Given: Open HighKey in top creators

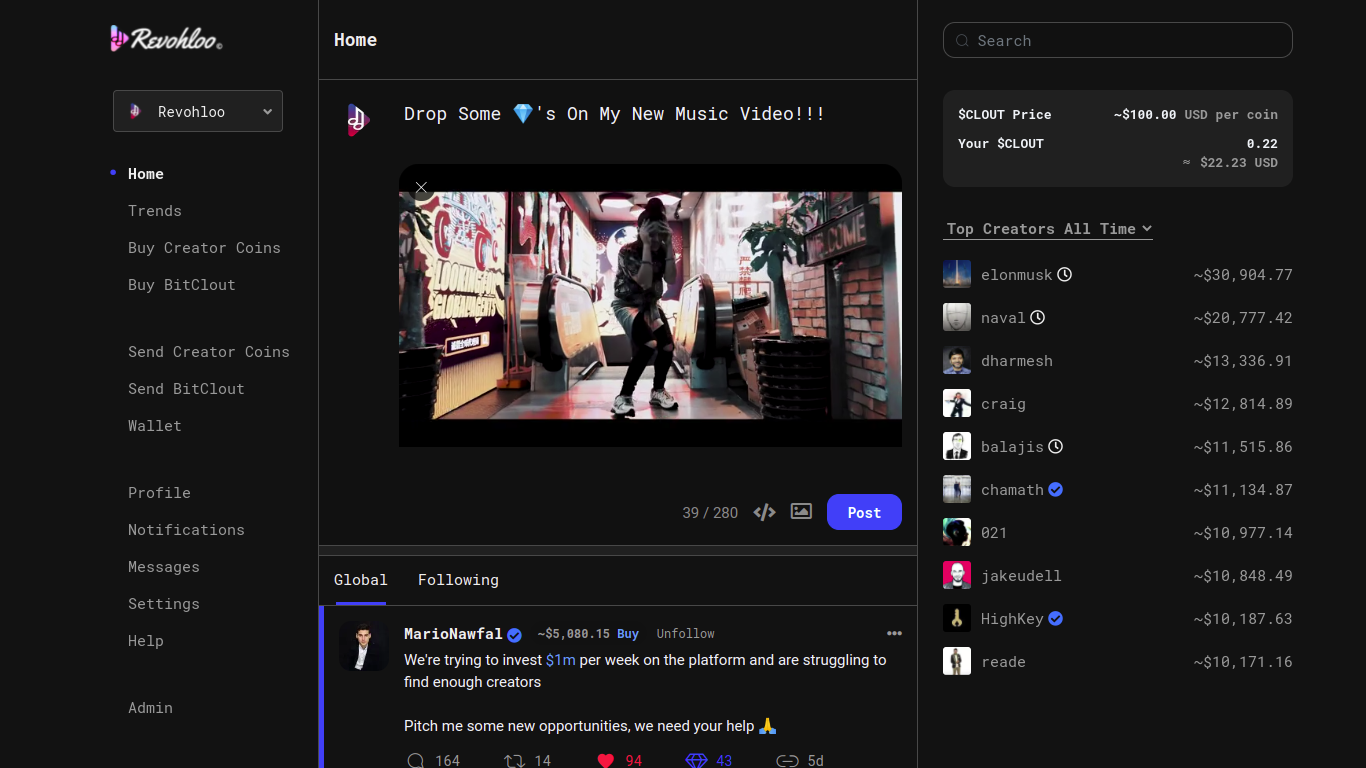Looking at the screenshot, I should pos(1012,619).
